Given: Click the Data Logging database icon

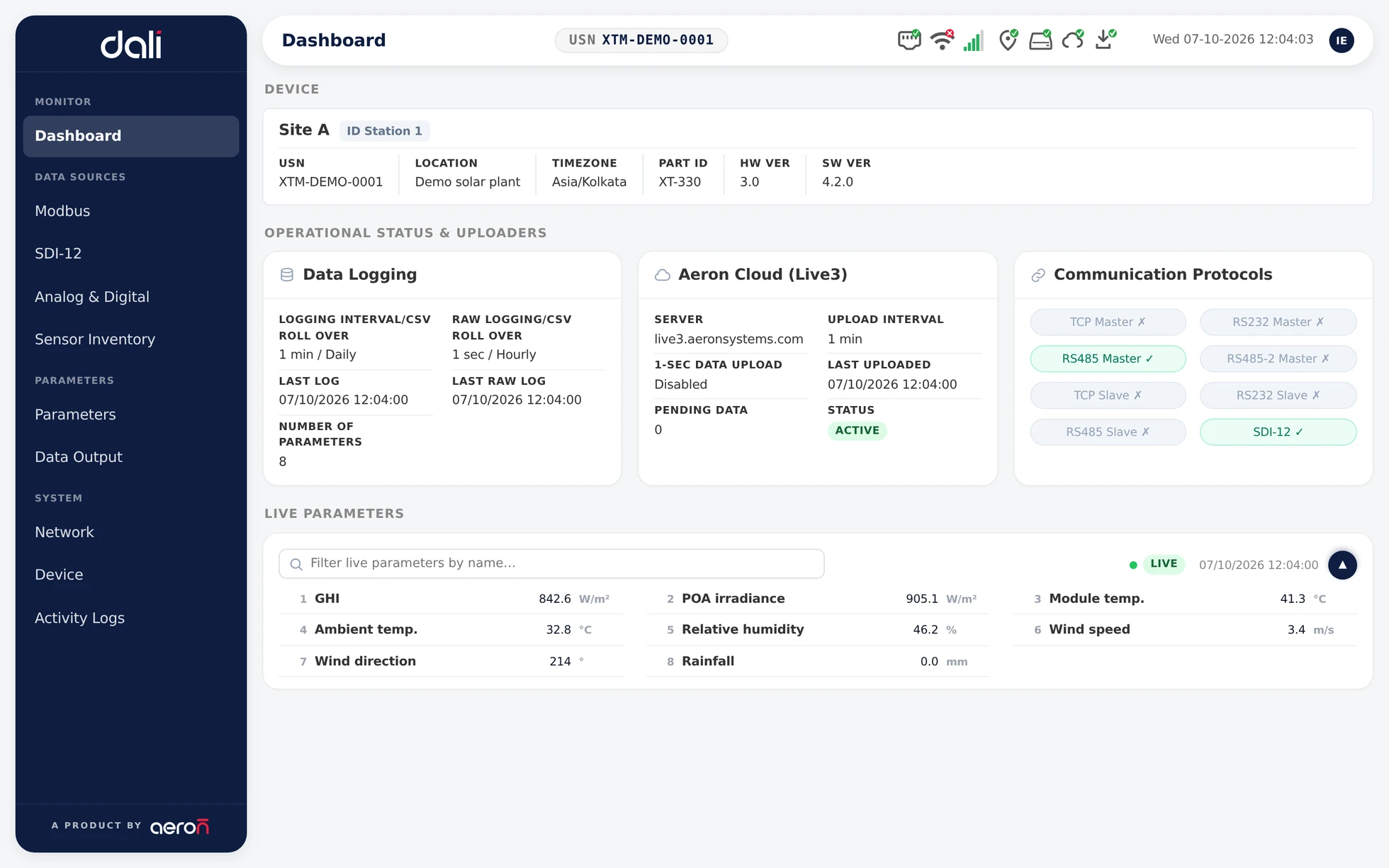Looking at the screenshot, I should pos(287,275).
